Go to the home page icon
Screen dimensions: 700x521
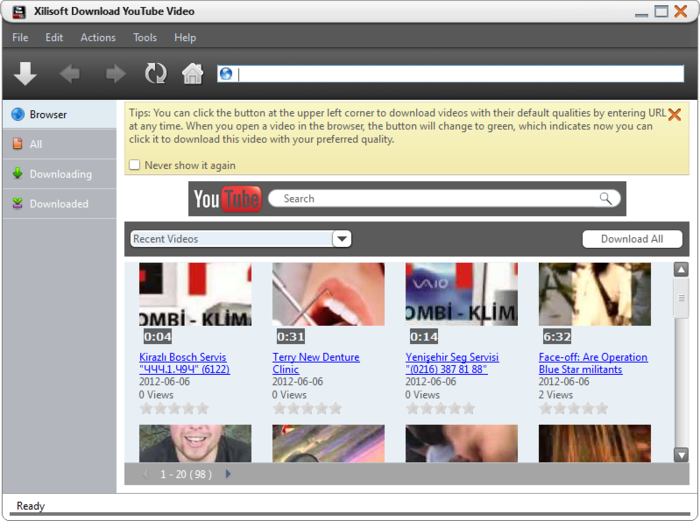pyautogui.click(x=192, y=73)
